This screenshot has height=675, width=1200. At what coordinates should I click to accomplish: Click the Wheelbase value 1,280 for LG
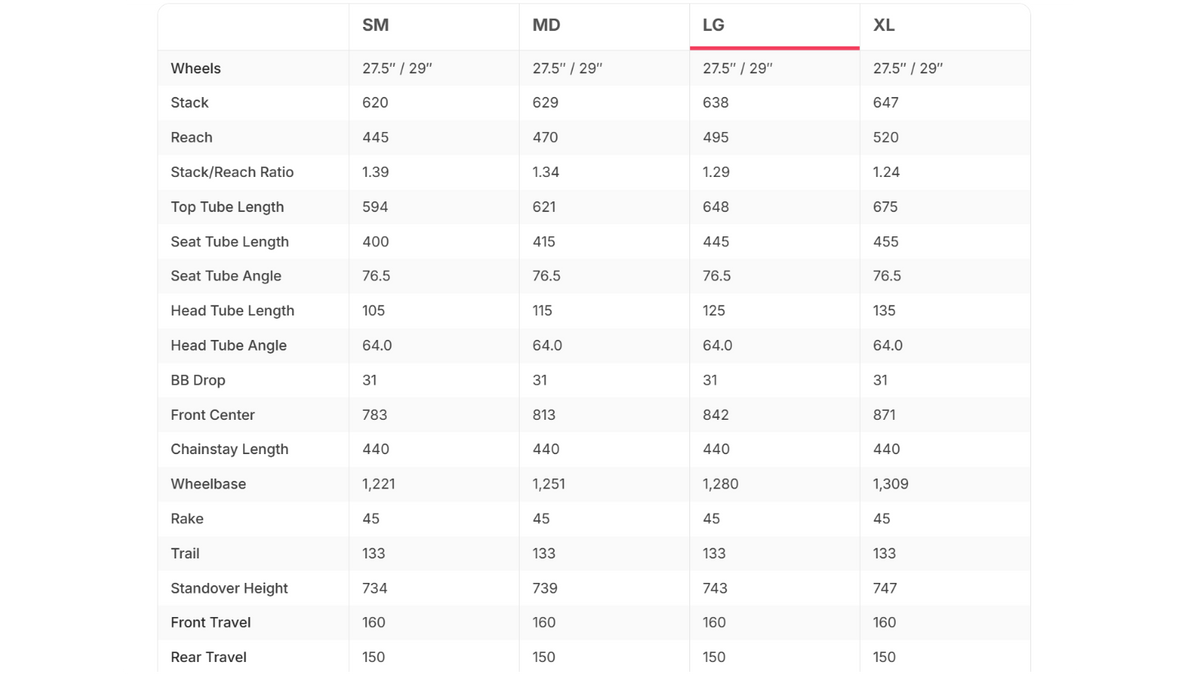[720, 484]
